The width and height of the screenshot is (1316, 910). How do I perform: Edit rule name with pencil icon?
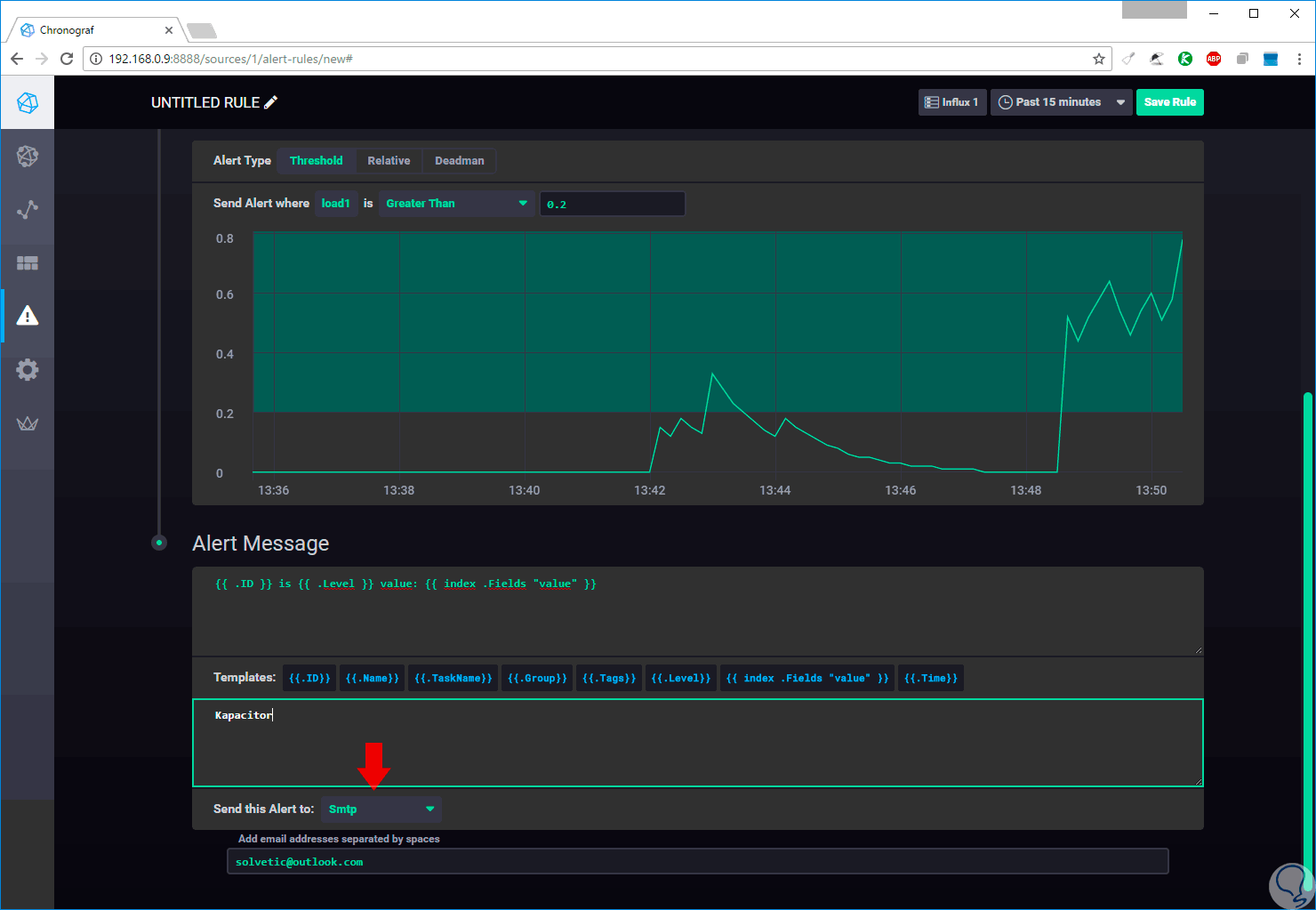coord(271,102)
